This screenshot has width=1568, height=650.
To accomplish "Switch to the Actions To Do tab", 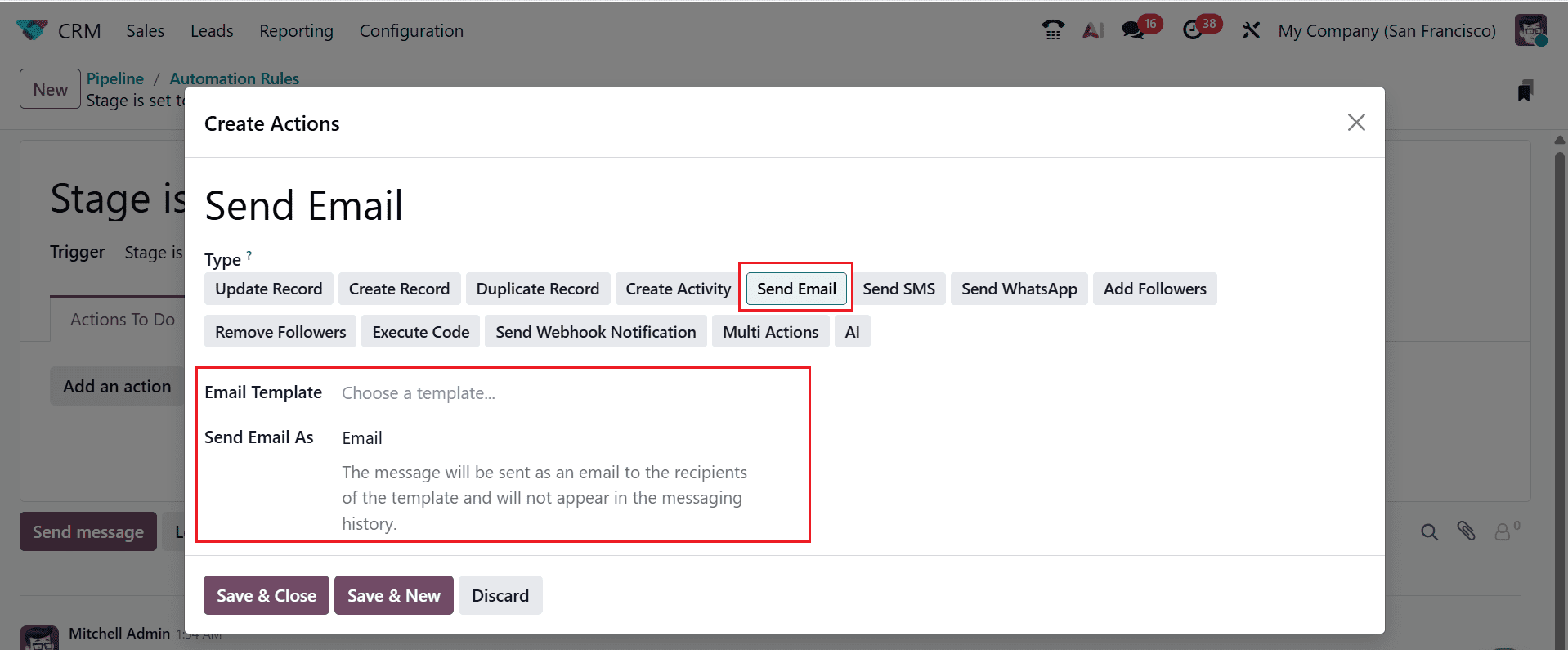I will pos(123,320).
